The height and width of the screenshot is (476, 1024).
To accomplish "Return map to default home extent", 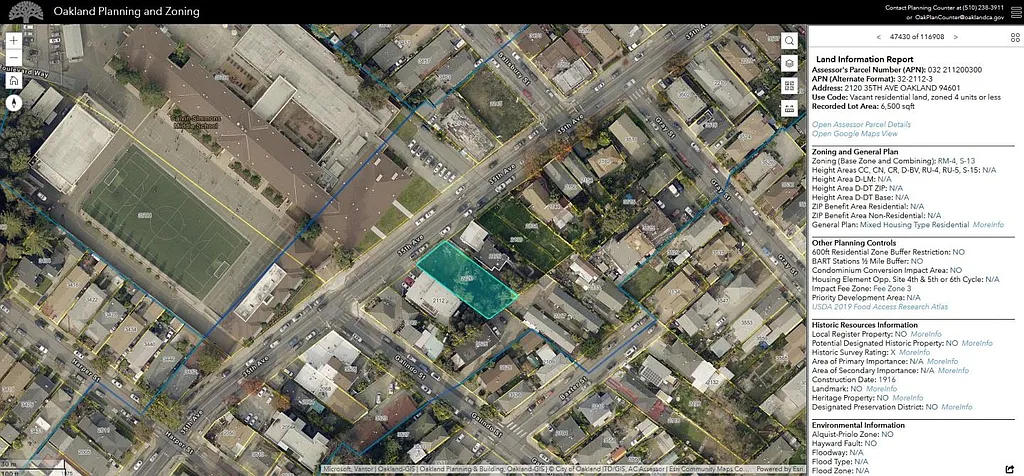I will point(14,80).
